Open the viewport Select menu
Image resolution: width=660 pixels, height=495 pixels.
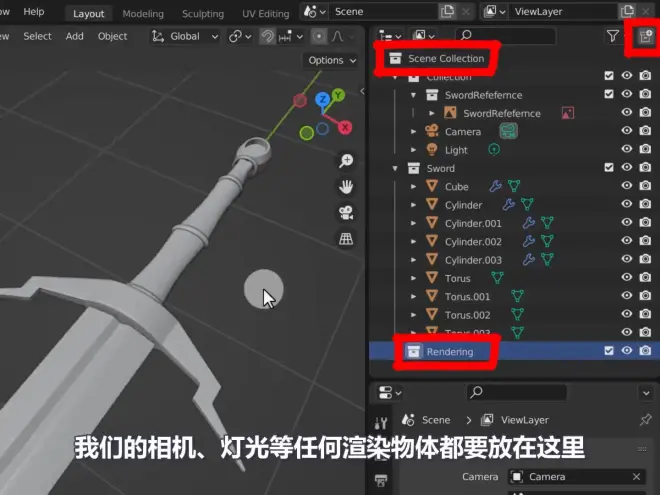(37, 36)
